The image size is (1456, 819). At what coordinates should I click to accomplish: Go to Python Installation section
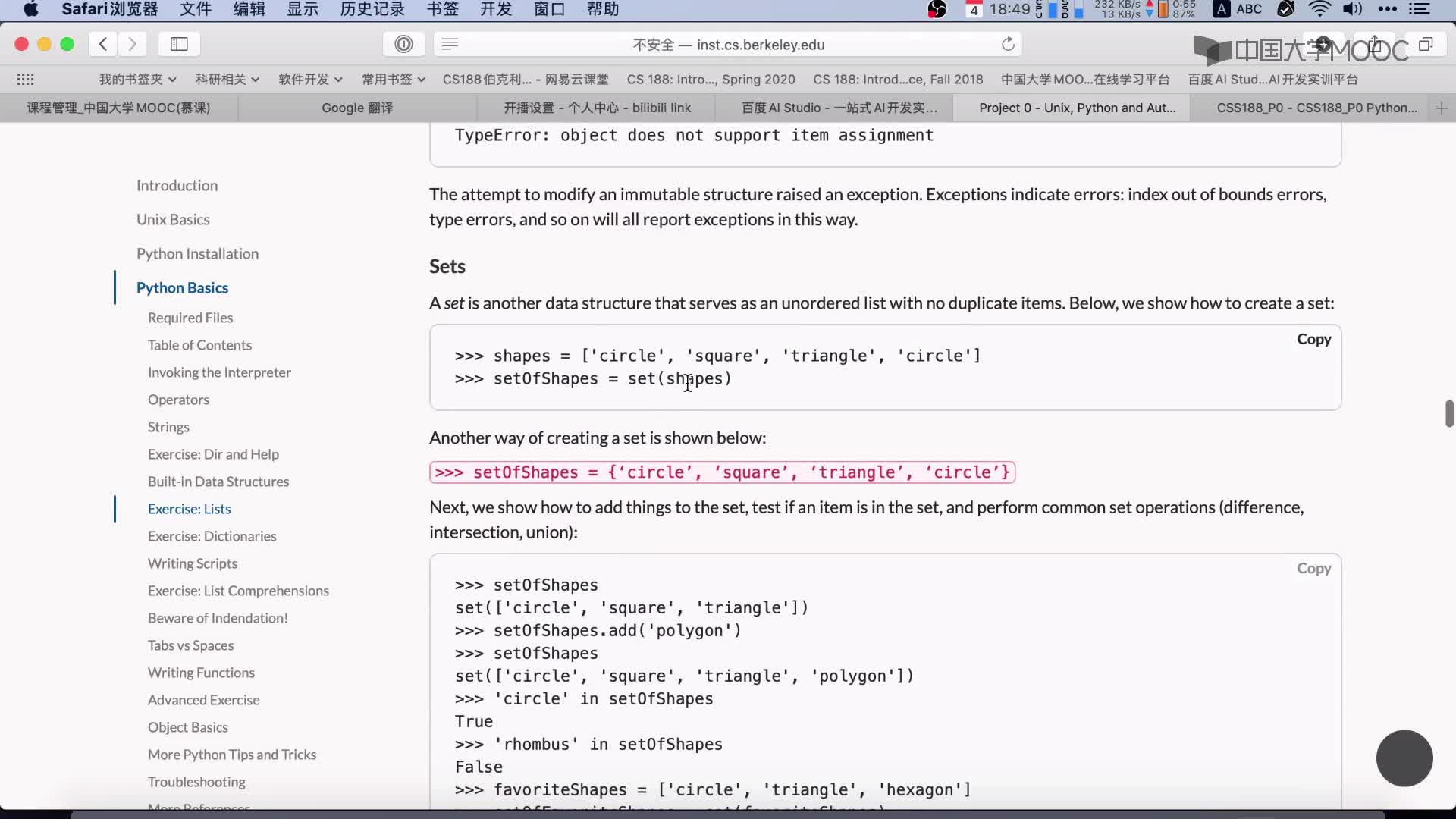click(x=197, y=253)
